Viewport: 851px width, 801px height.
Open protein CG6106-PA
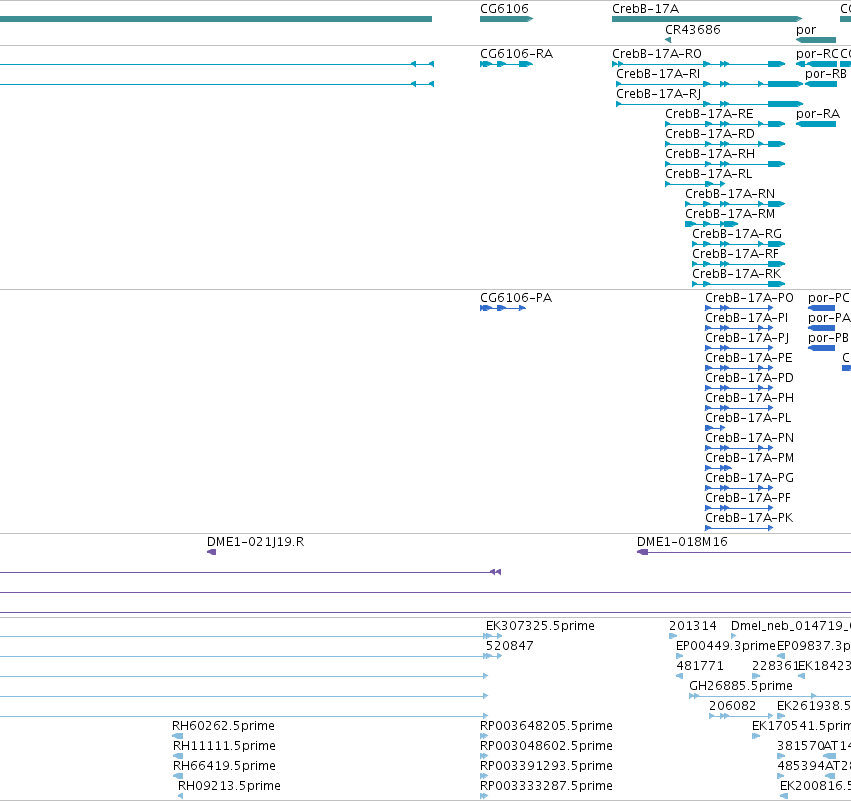516,298
